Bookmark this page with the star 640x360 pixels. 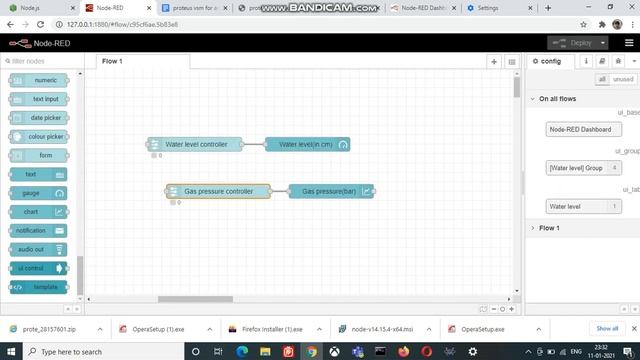pyautogui.click(x=584, y=24)
